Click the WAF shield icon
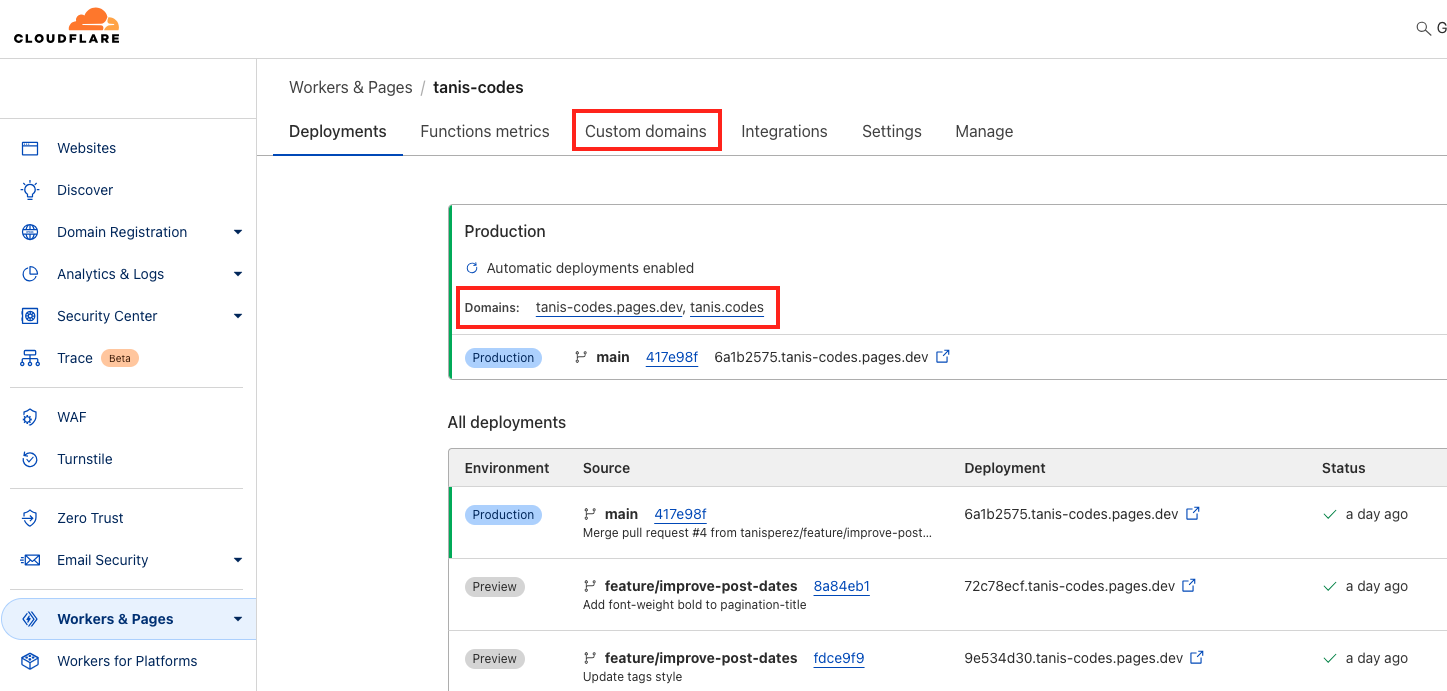Screen dimensions: 1447x691 (x=30, y=417)
